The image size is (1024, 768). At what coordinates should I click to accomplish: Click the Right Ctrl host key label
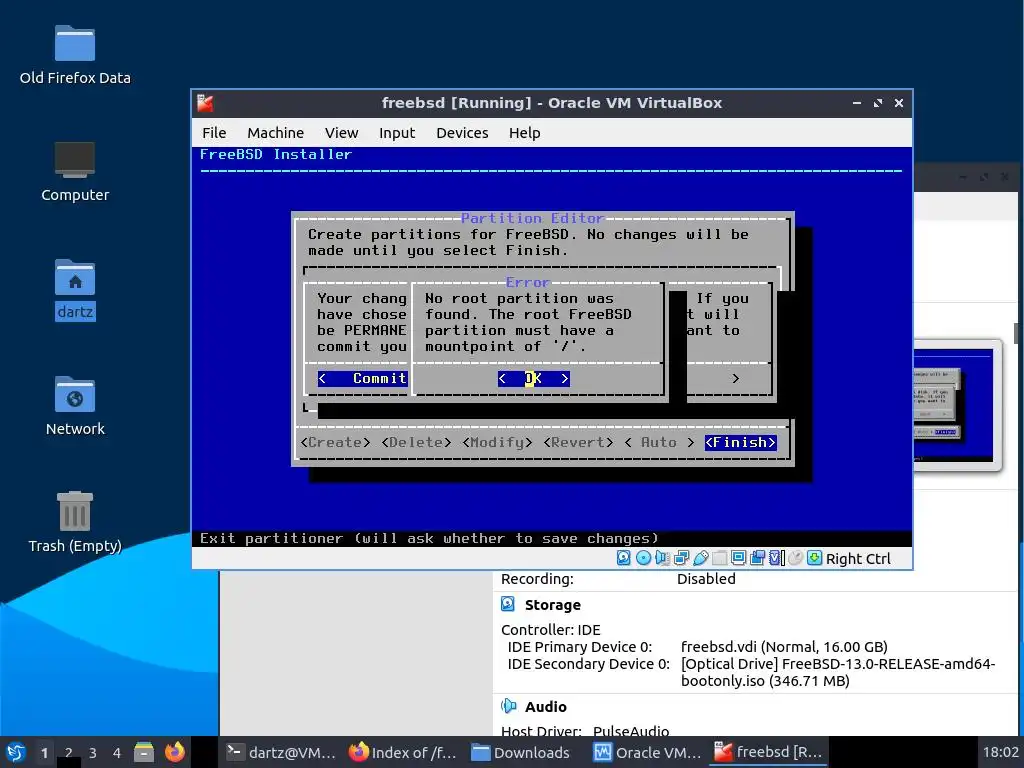click(858, 558)
